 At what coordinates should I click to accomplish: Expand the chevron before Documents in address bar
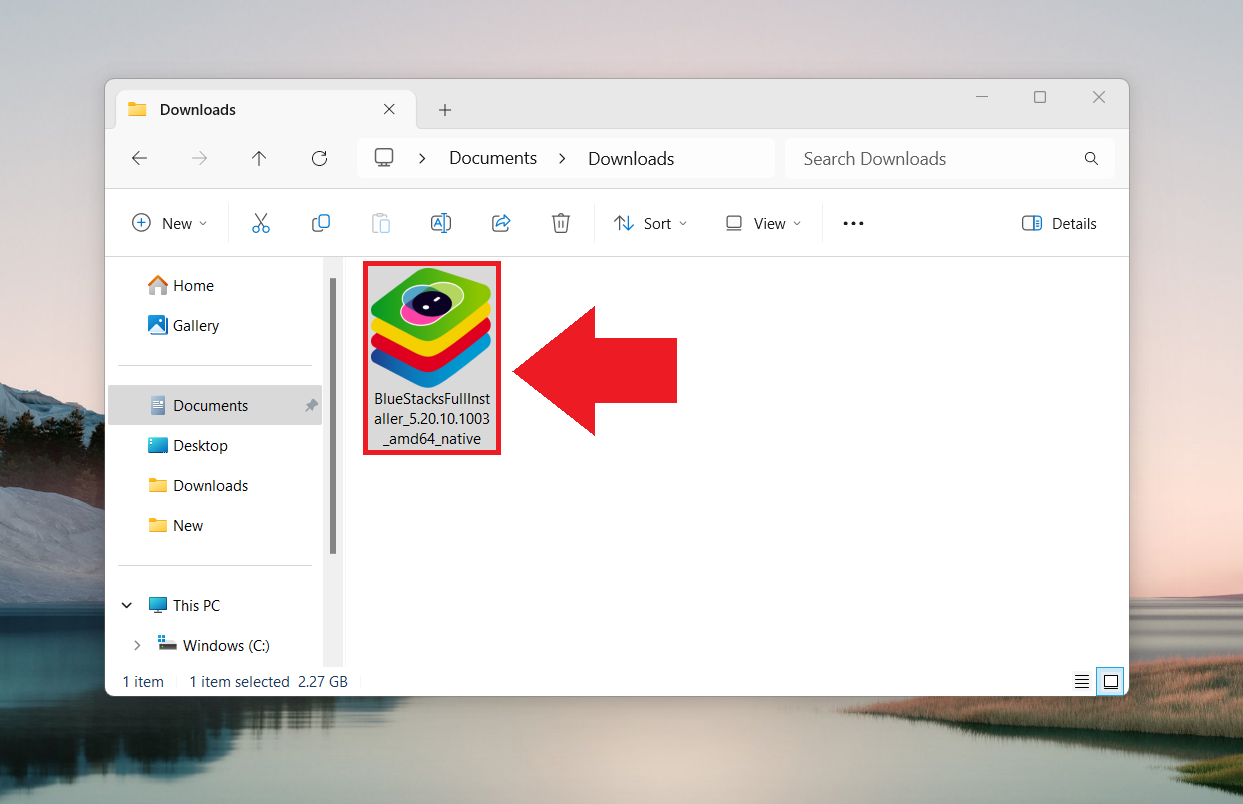tap(423, 158)
